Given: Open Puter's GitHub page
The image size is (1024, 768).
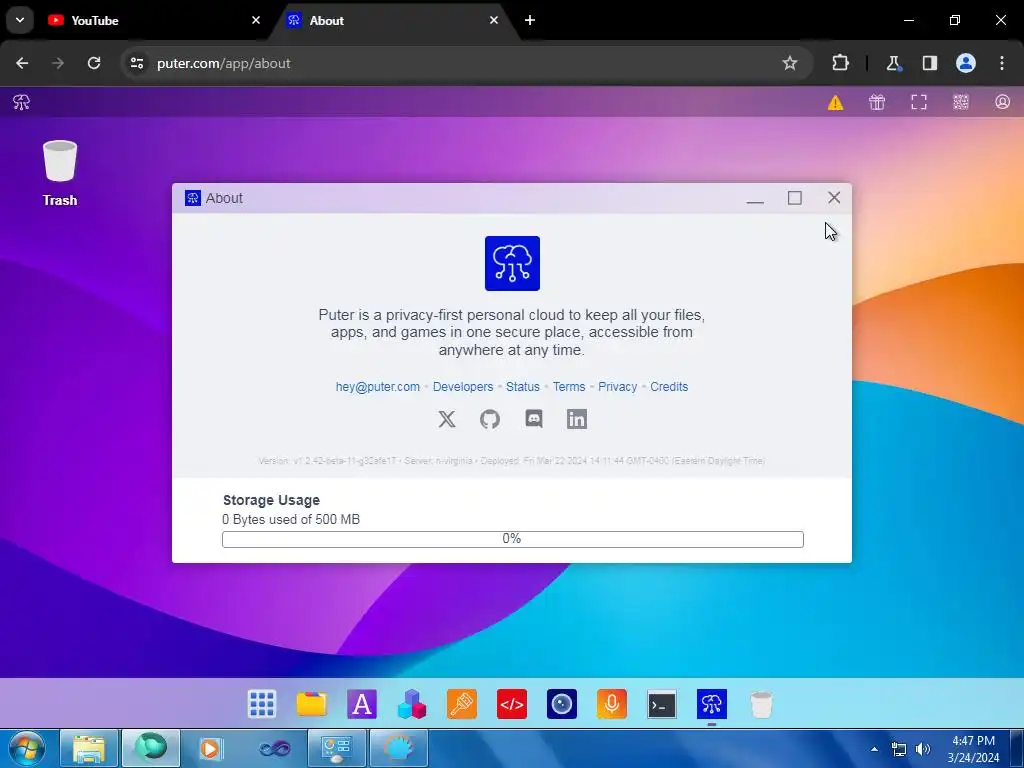Looking at the screenshot, I should tap(490, 419).
